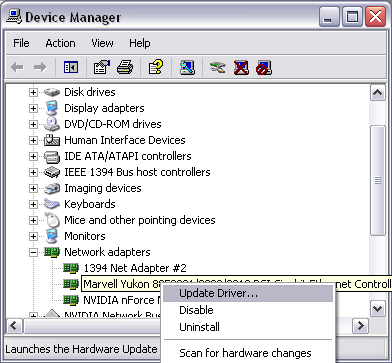Expand the IDE ATA/ATAPI controllers node
The image size is (392, 363).
33,156
